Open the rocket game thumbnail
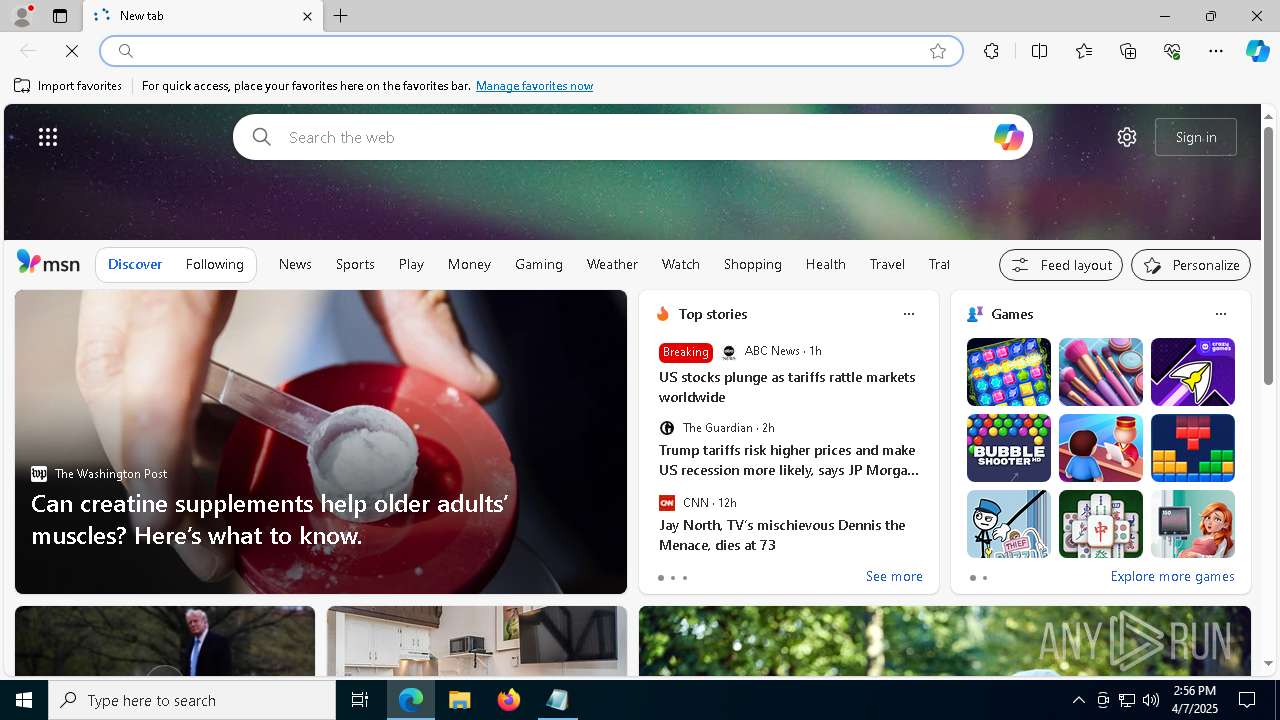Image resolution: width=1280 pixels, height=720 pixels. (1192, 372)
